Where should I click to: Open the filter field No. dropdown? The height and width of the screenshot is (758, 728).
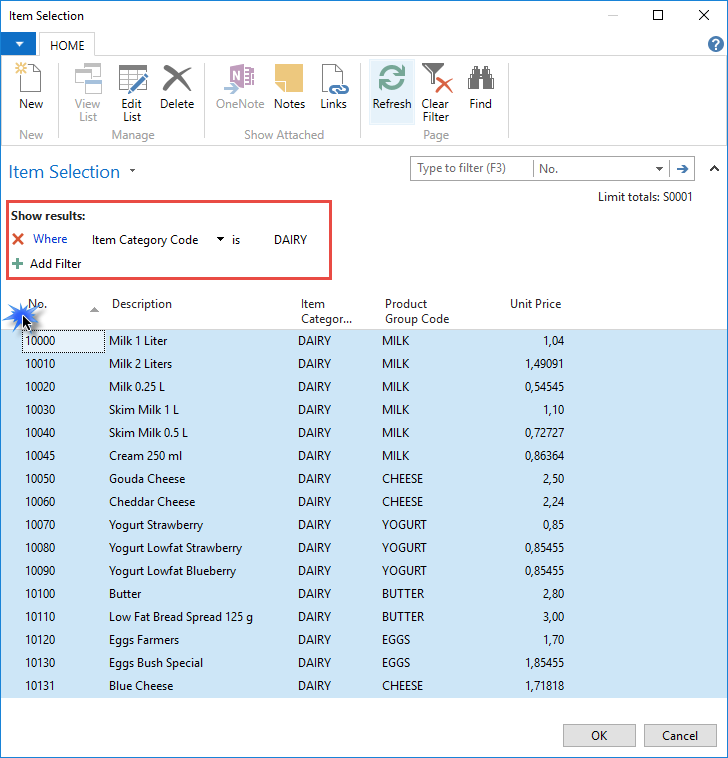pyautogui.click(x=659, y=169)
